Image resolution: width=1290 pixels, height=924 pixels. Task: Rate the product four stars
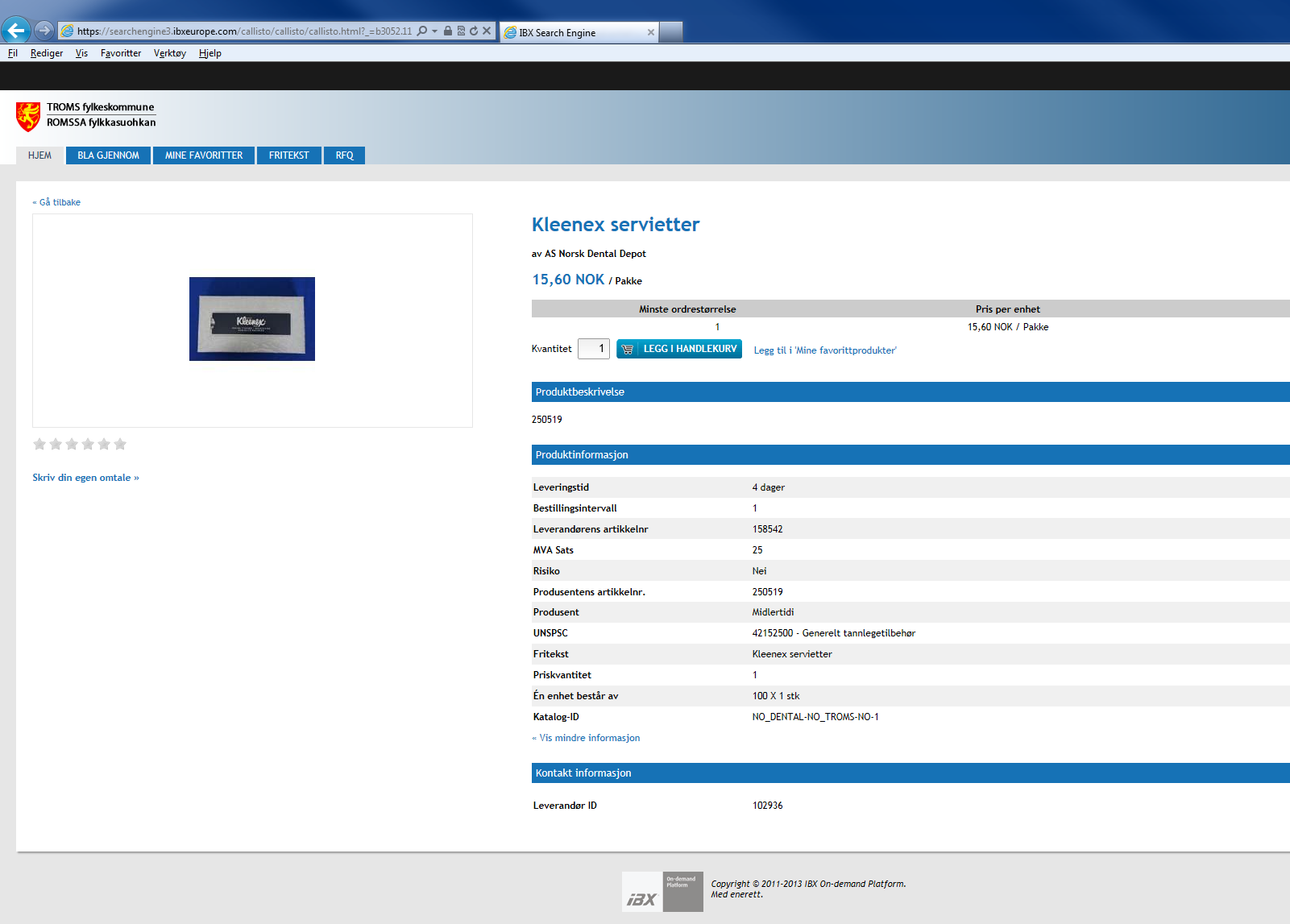pyautogui.click(x=88, y=444)
